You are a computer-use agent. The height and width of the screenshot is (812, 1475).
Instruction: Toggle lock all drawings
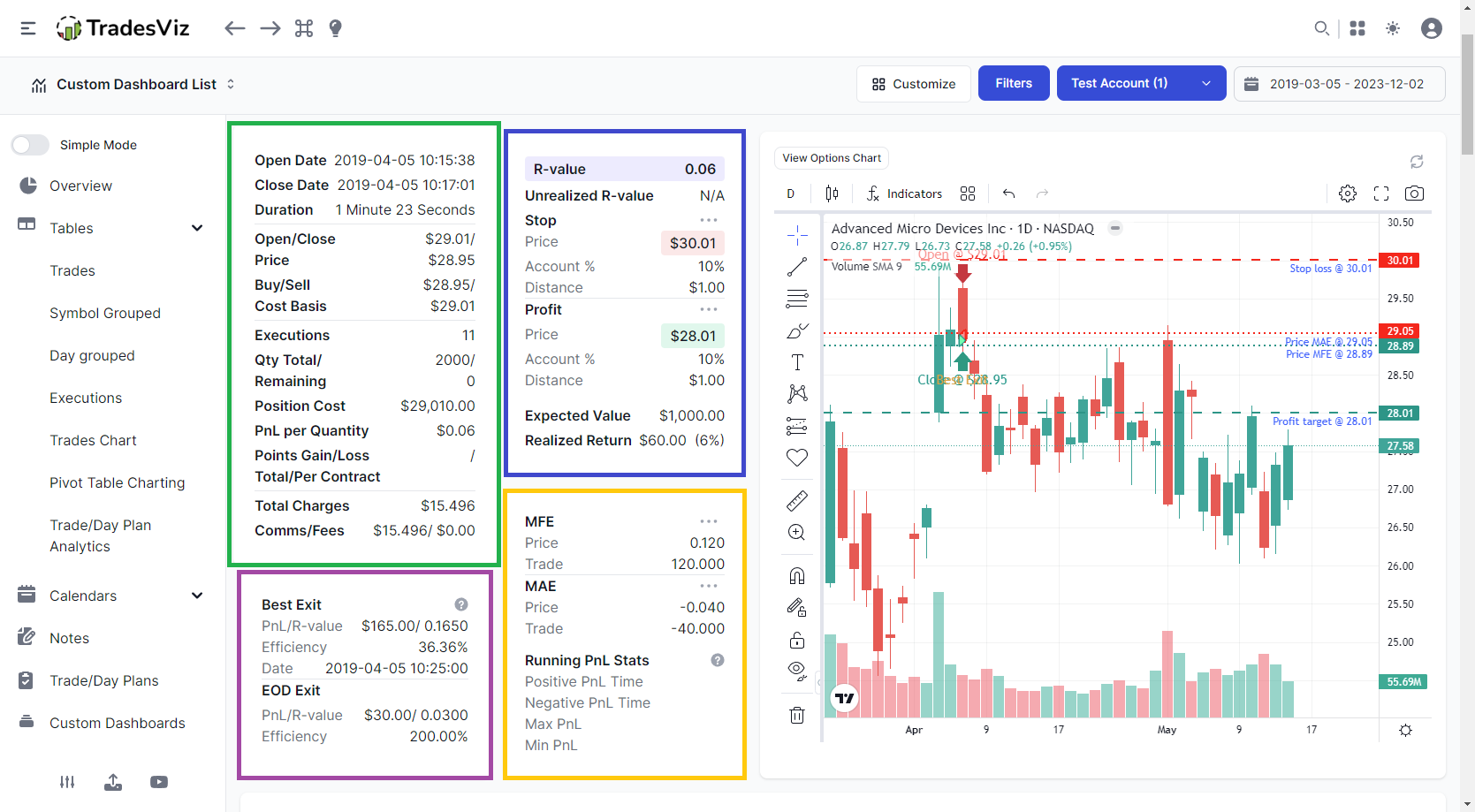point(797,640)
